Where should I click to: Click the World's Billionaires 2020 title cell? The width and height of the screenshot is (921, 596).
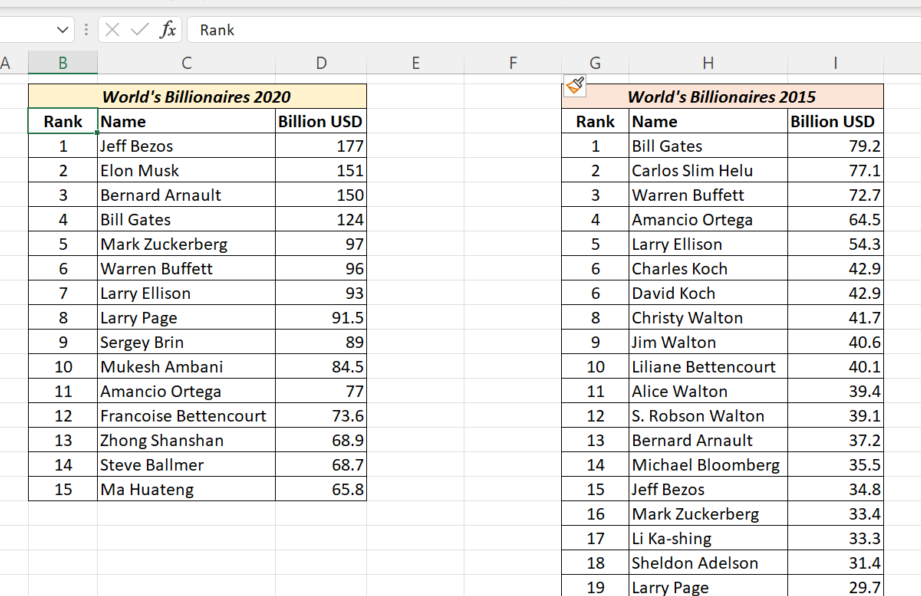(196, 96)
